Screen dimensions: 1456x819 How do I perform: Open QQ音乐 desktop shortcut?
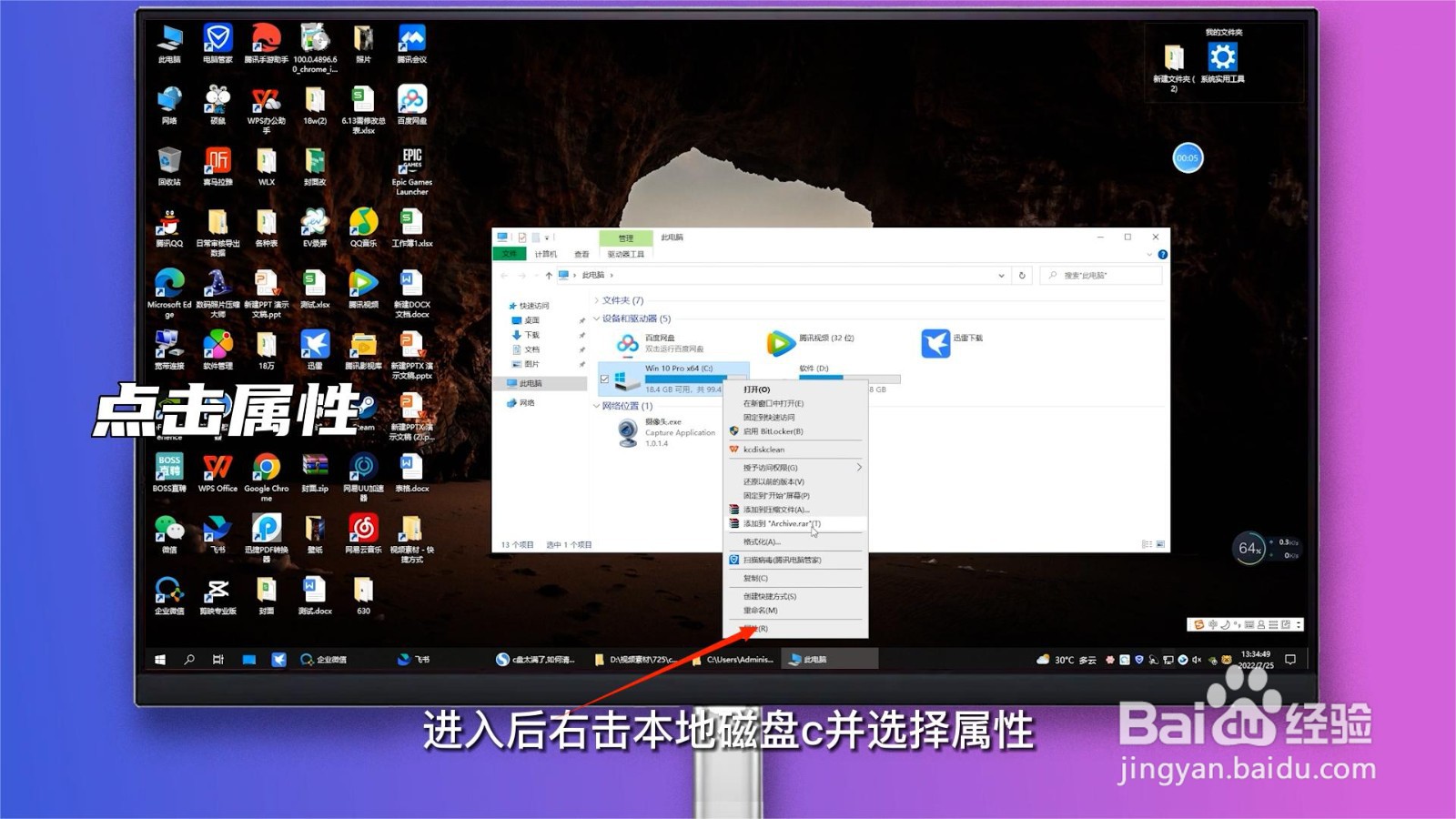[363, 227]
